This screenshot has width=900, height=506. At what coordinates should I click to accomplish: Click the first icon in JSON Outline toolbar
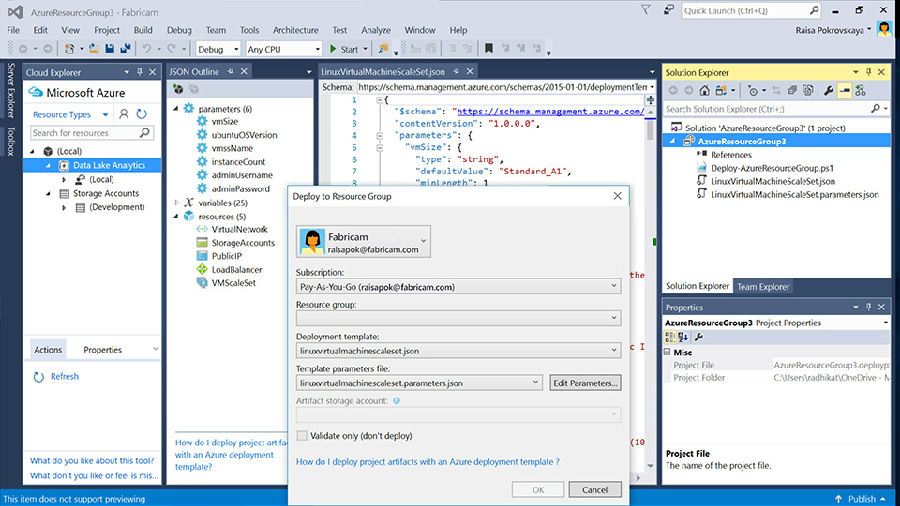click(179, 89)
